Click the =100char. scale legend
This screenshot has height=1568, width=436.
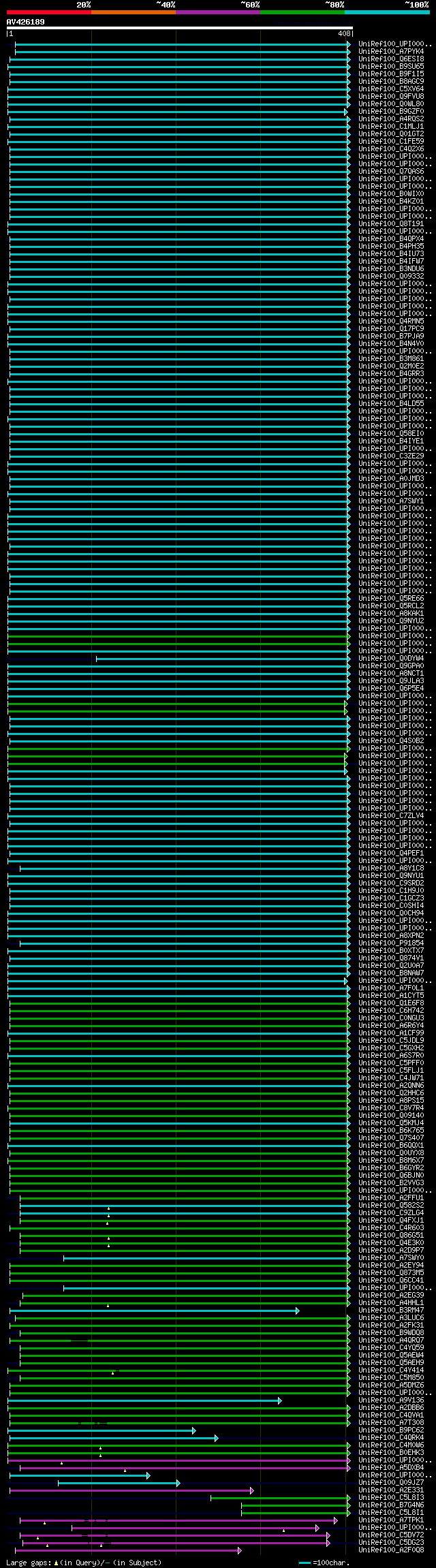324,1563
